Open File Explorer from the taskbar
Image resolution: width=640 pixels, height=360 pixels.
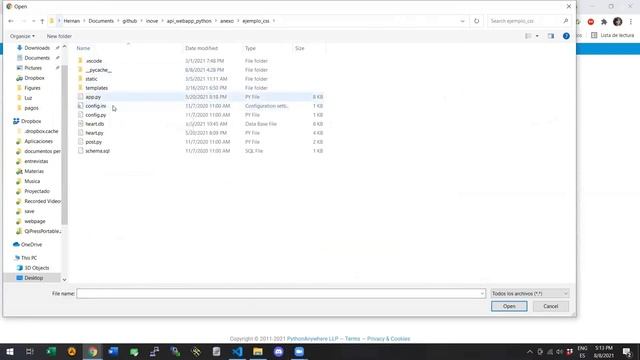point(258,351)
